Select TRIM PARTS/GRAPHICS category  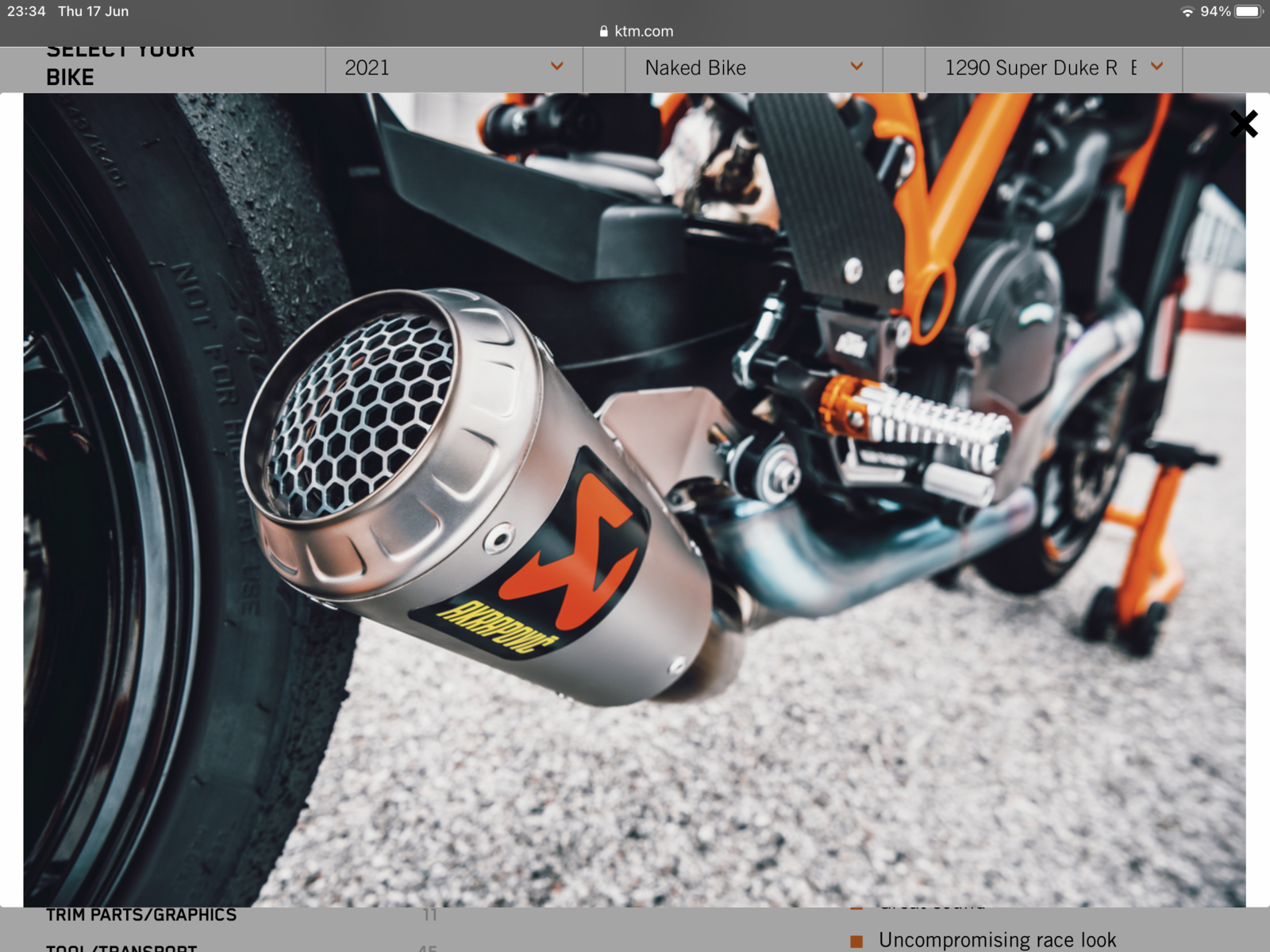click(141, 916)
